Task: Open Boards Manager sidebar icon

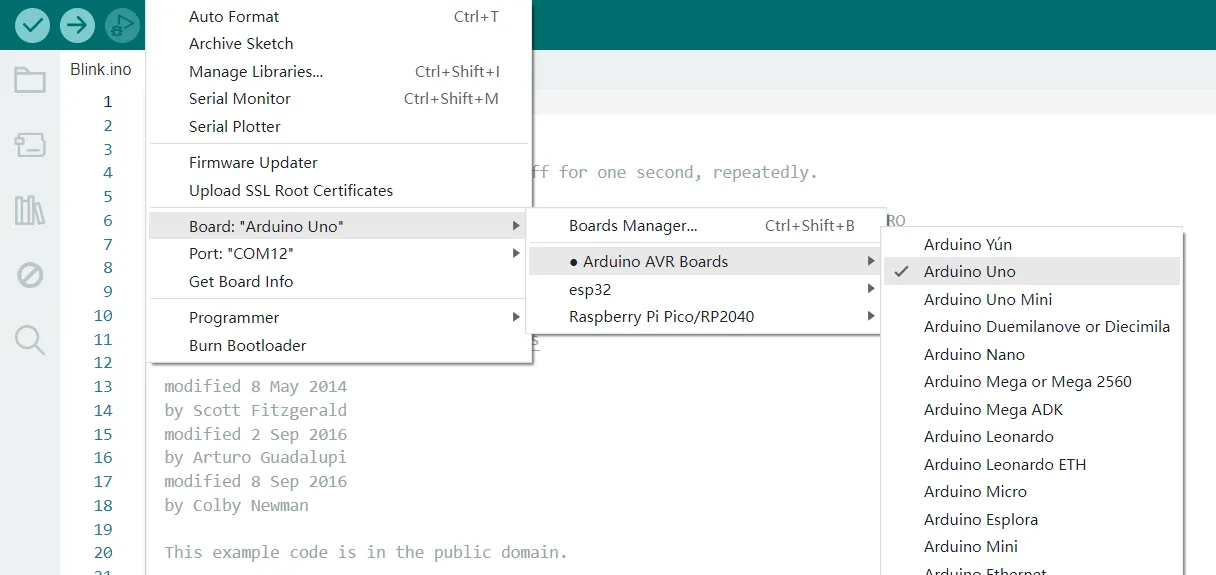Action: click(30, 146)
